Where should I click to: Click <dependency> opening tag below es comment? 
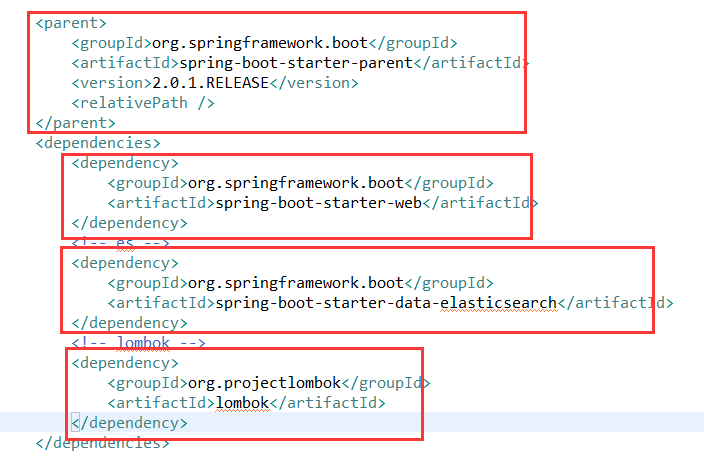point(125,263)
